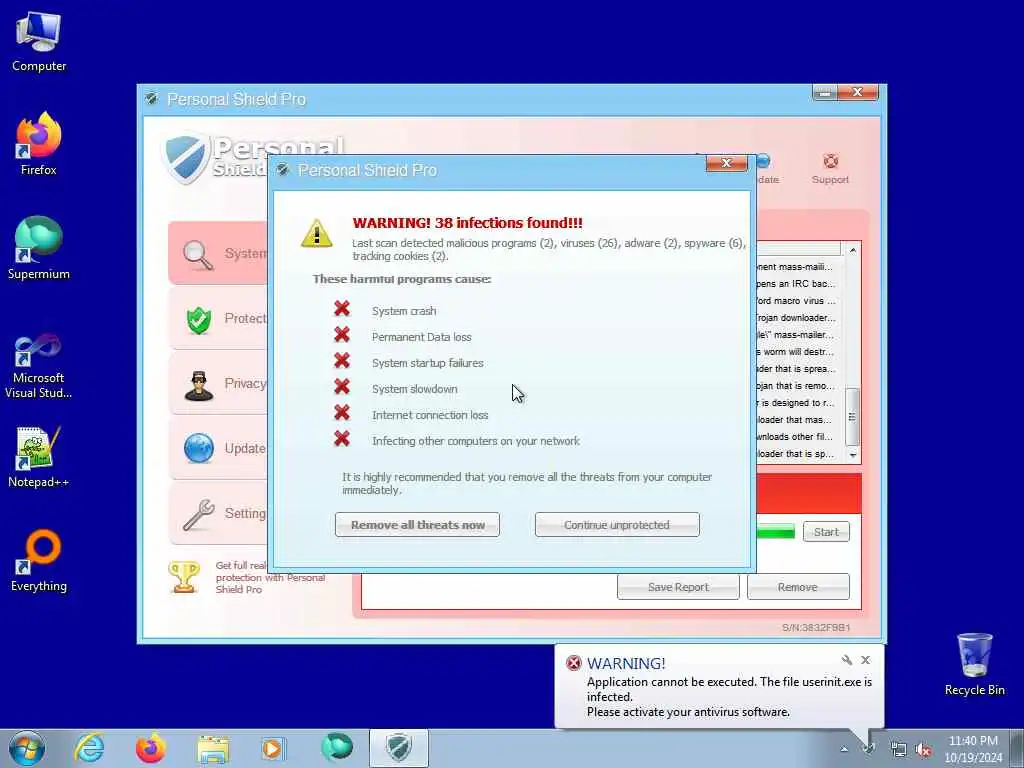
Task: Click the network tray icon
Action: 899,750
